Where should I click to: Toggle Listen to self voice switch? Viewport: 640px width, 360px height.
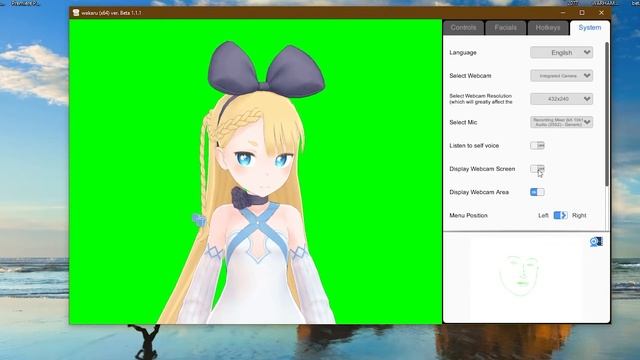pyautogui.click(x=537, y=145)
